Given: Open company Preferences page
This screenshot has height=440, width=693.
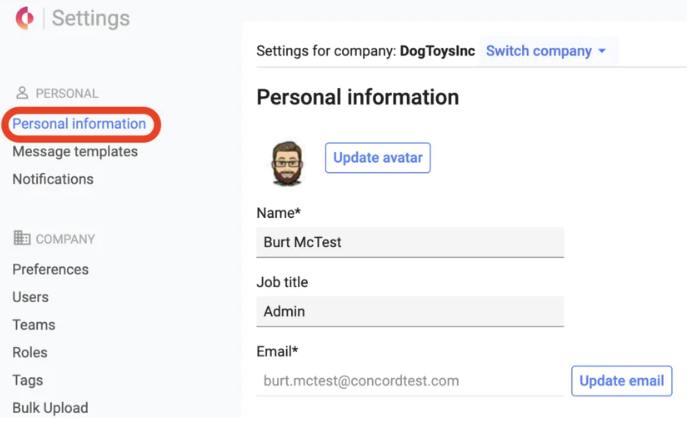Looking at the screenshot, I should [x=50, y=269].
